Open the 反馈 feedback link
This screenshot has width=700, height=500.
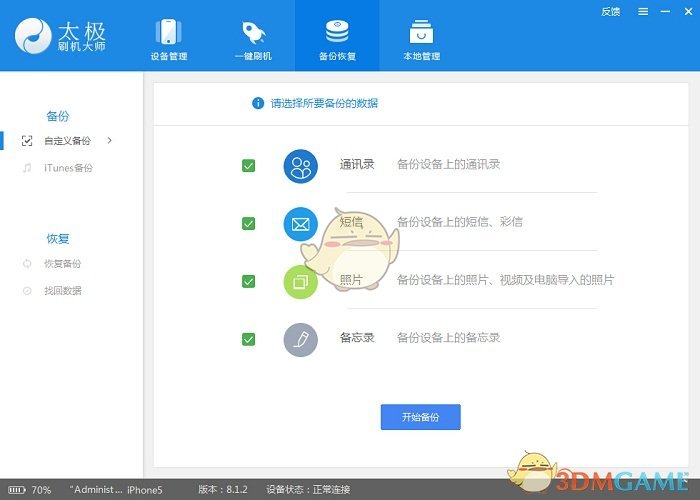[610, 12]
